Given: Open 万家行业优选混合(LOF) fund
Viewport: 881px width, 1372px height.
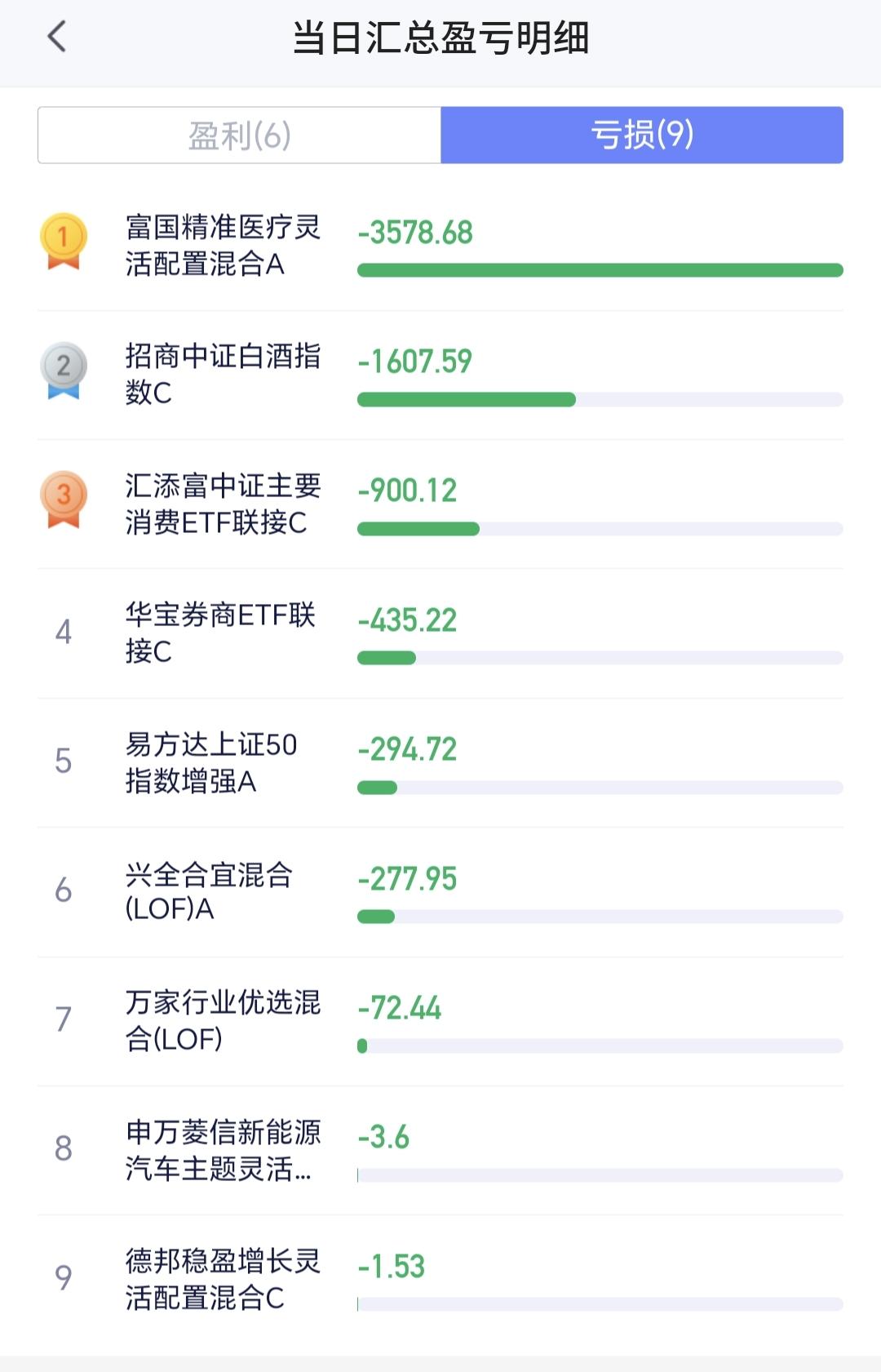Looking at the screenshot, I should [223, 1020].
